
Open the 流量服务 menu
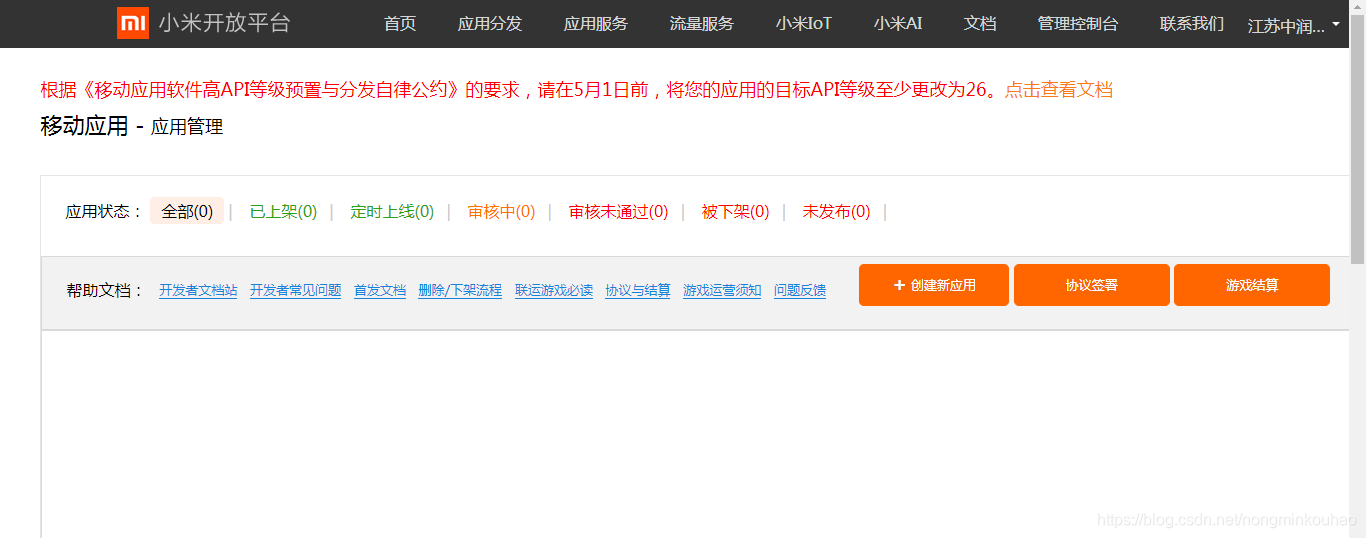tap(702, 24)
